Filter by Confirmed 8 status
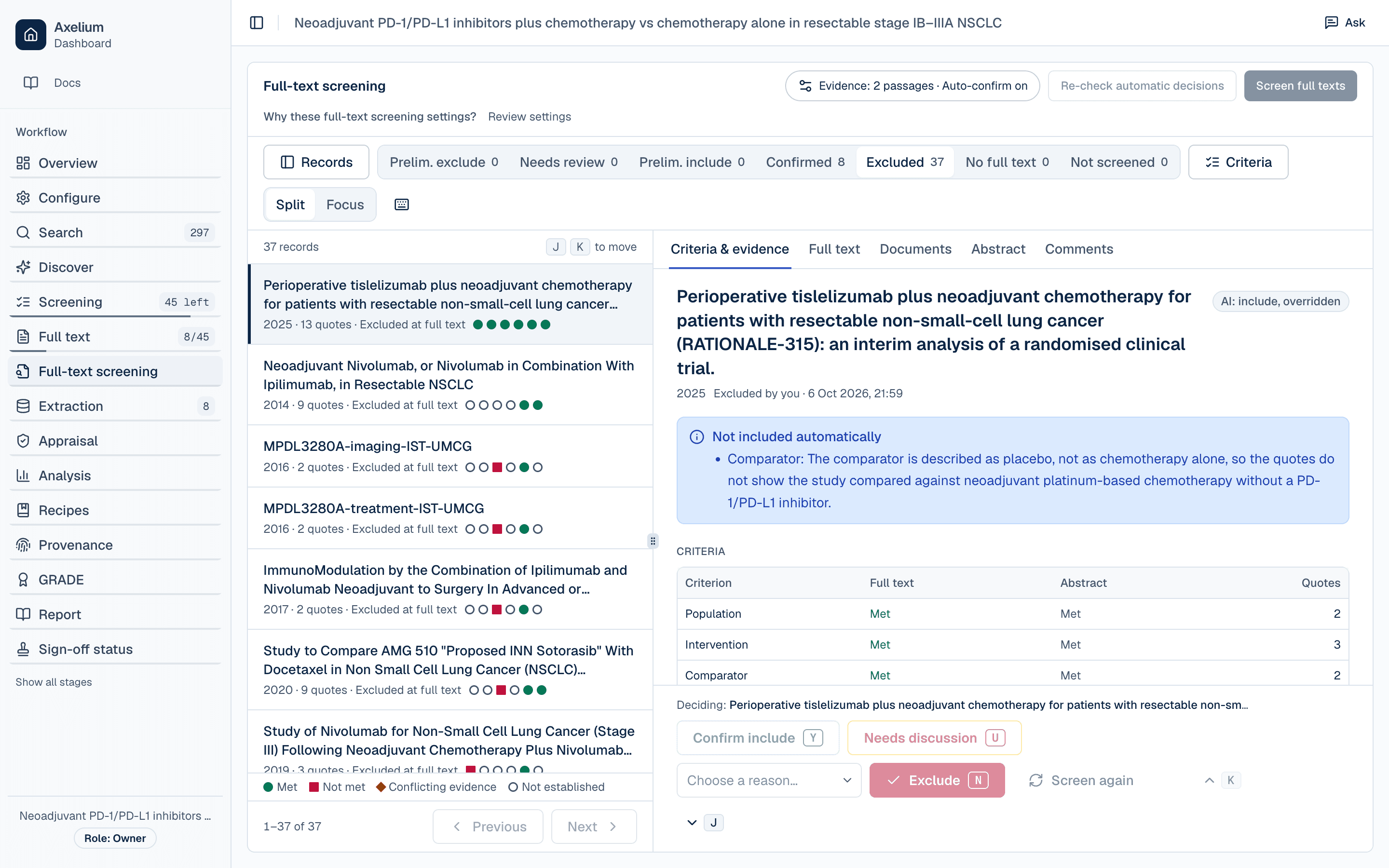This screenshot has height=868, width=1389. pos(805,162)
